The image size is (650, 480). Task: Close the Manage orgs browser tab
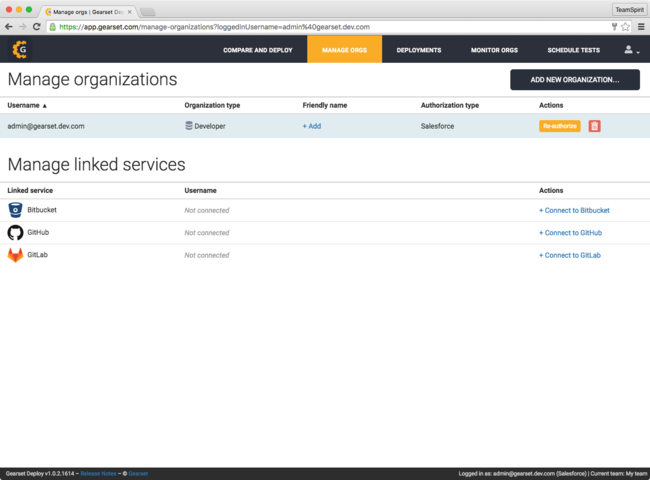pyautogui.click(x=129, y=12)
